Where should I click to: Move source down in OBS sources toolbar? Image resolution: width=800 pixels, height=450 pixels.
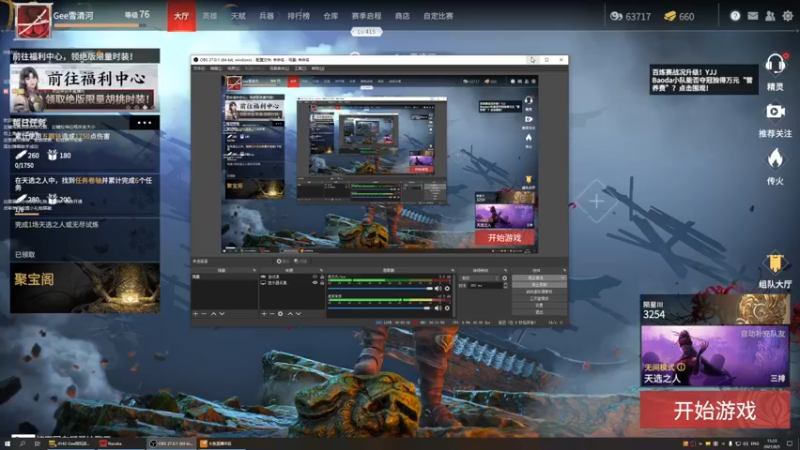click(298, 314)
